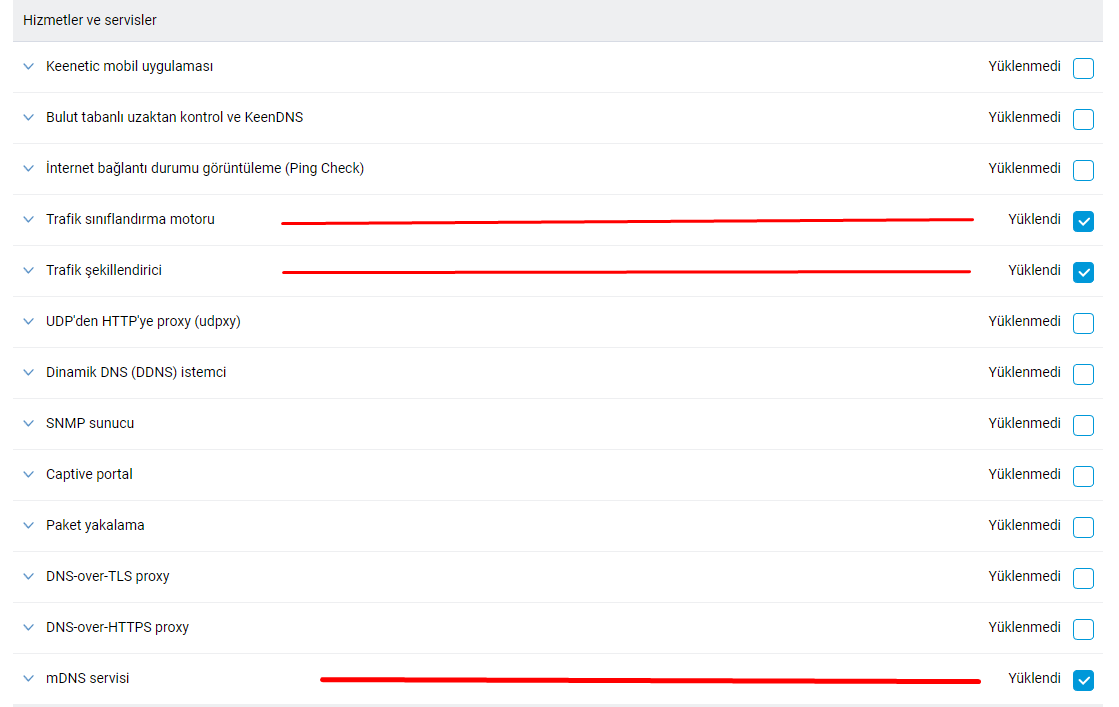Uncheck the Trafik şekillendirici checkbox
Viewport: 1119px width, 707px height.
(1083, 273)
